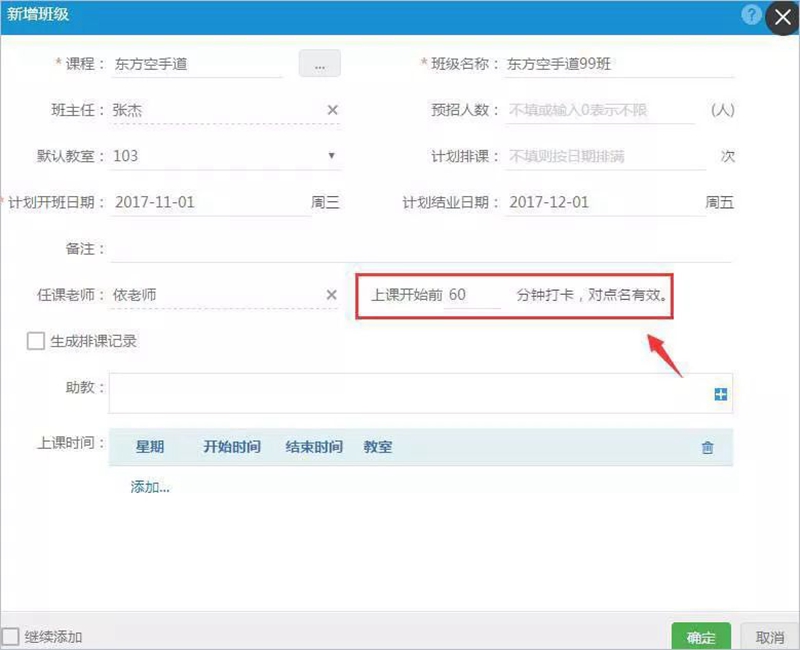Check the 继续添加 checkbox
Screen dimensions: 800x650
pos(10,637)
